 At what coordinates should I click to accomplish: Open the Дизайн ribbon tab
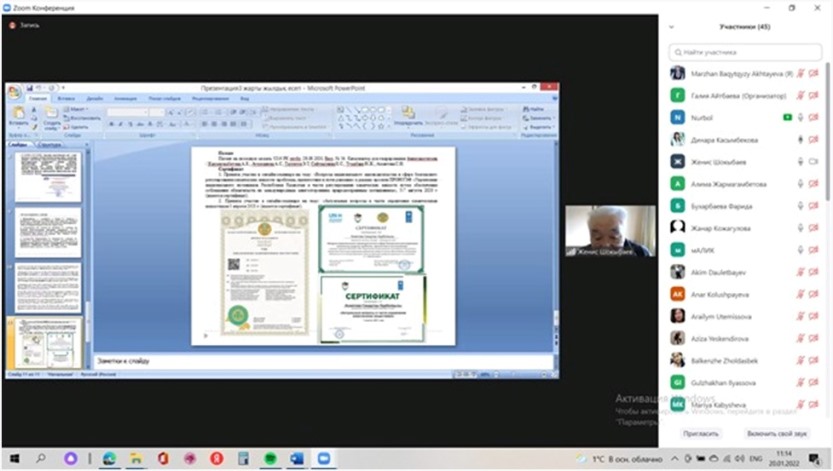94,99
